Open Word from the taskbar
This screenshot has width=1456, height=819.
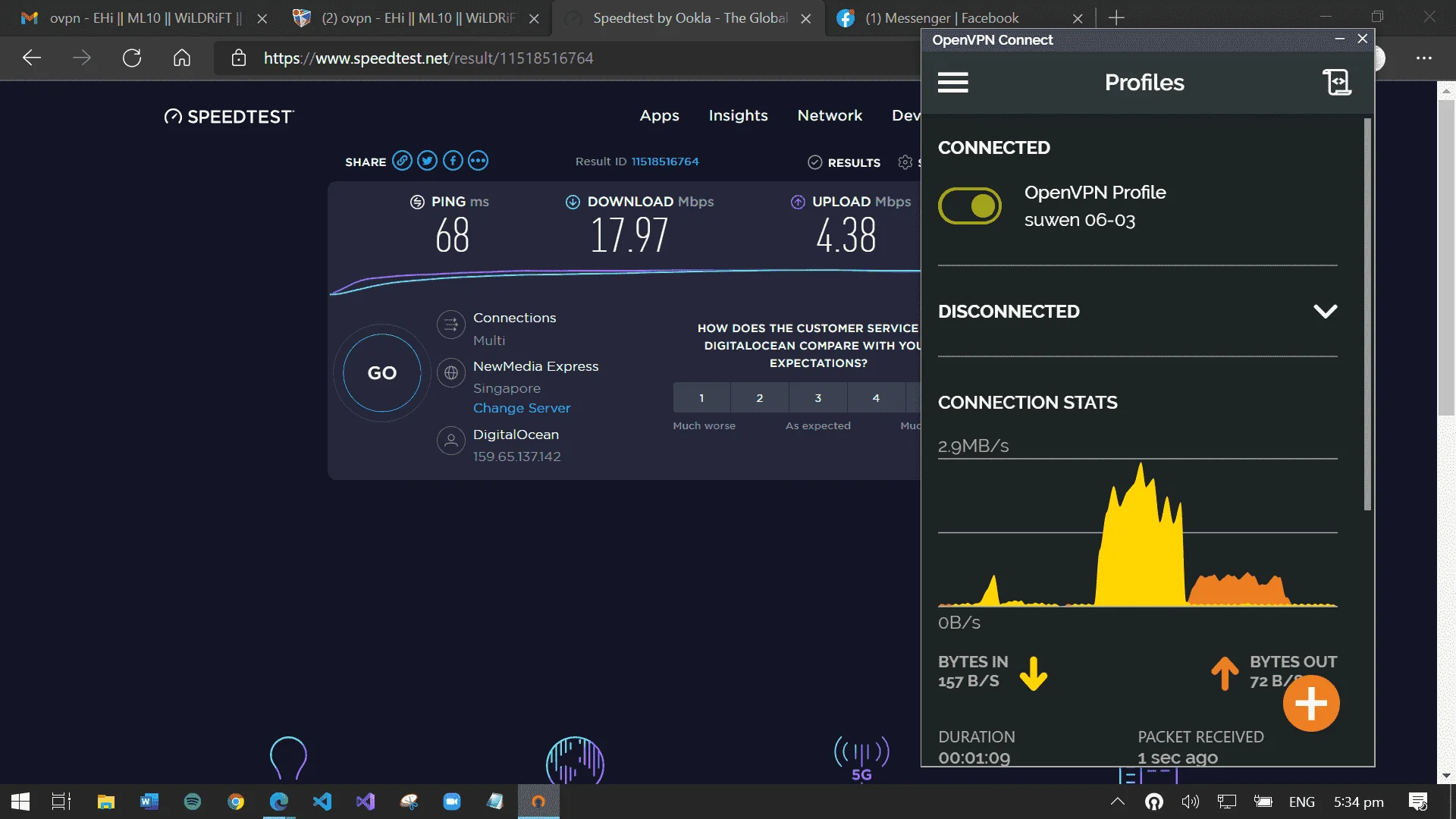pyautogui.click(x=149, y=802)
